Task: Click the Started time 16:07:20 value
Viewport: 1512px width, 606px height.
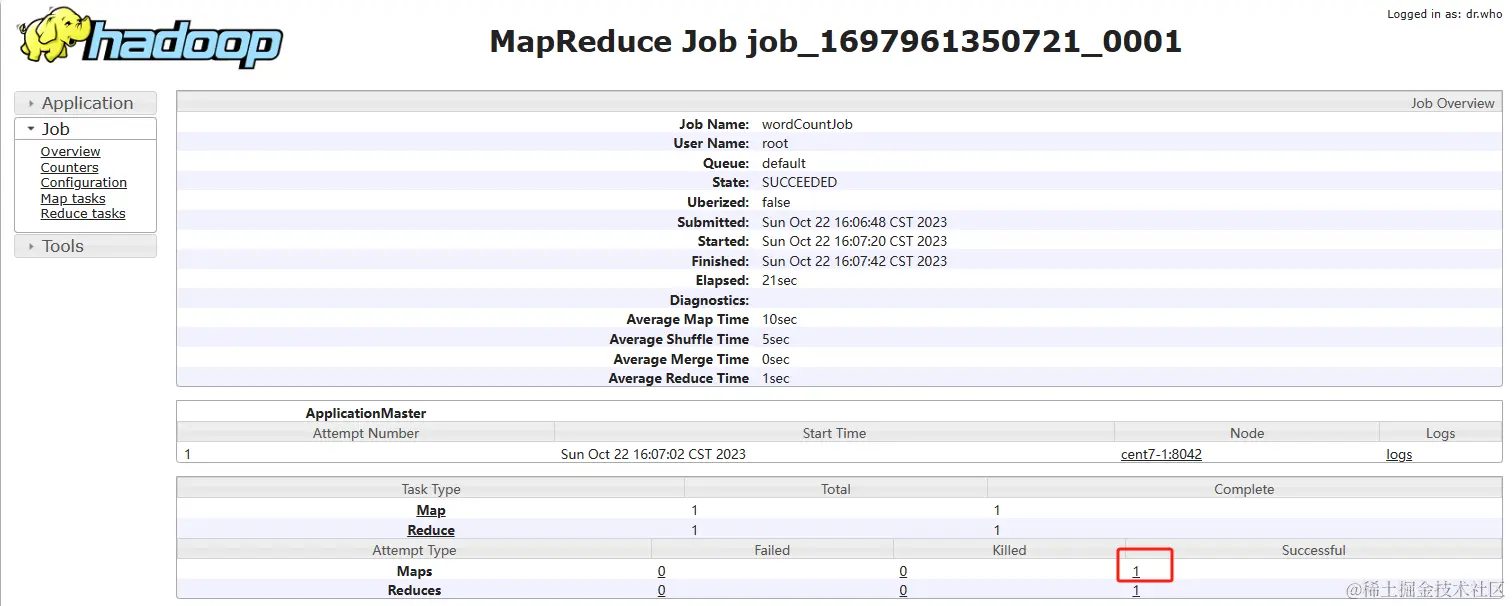Action: (x=854, y=241)
